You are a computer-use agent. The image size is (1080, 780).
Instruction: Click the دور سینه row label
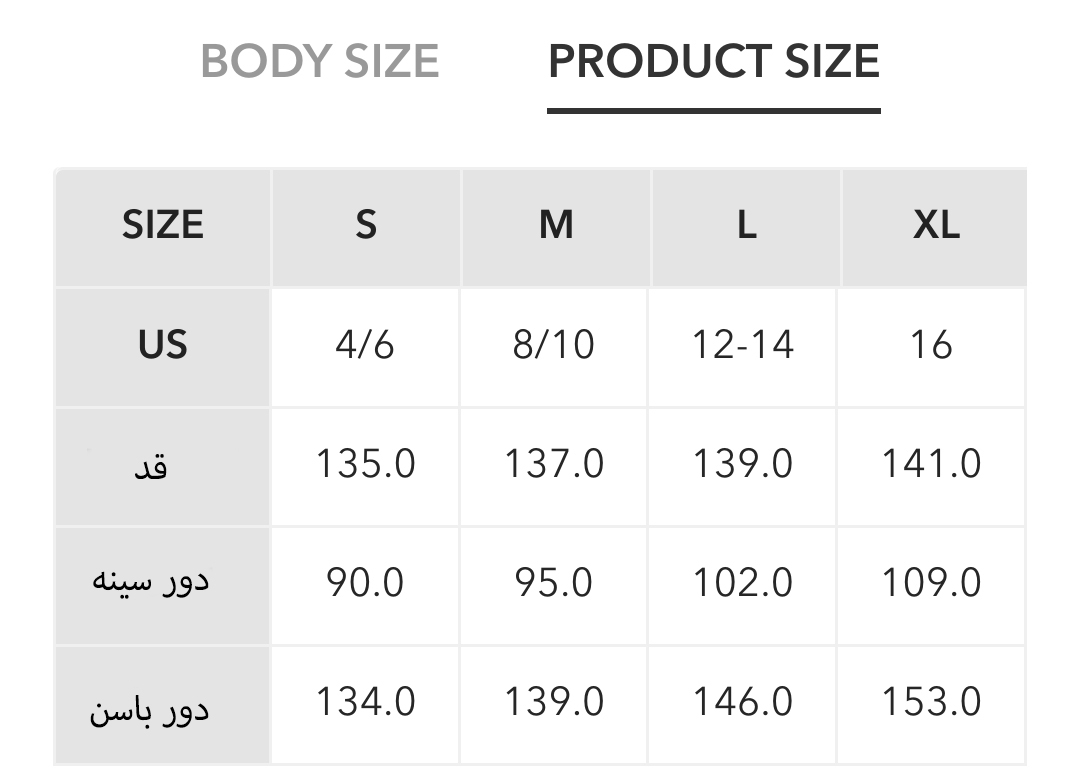coord(150,582)
